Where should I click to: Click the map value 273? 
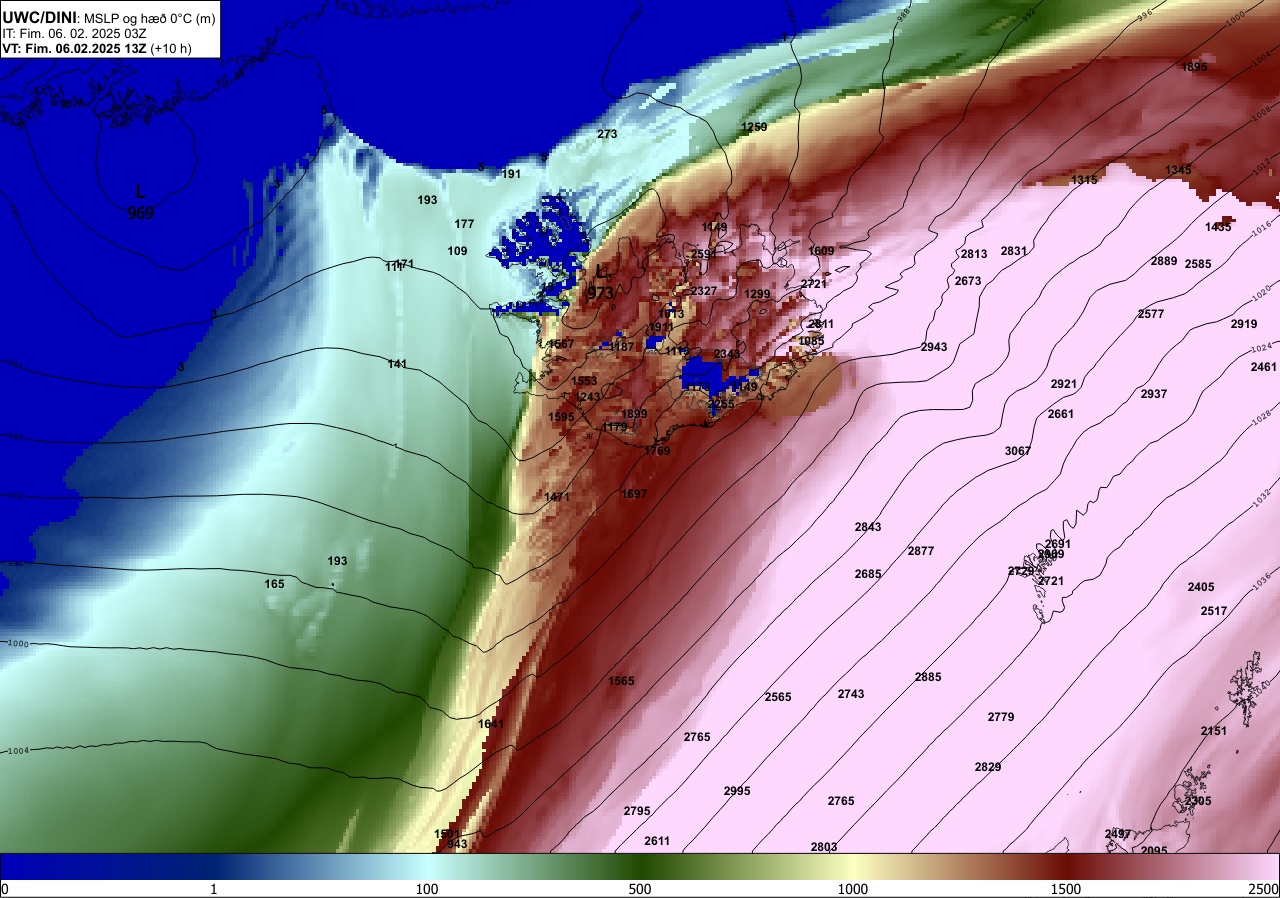(x=607, y=134)
